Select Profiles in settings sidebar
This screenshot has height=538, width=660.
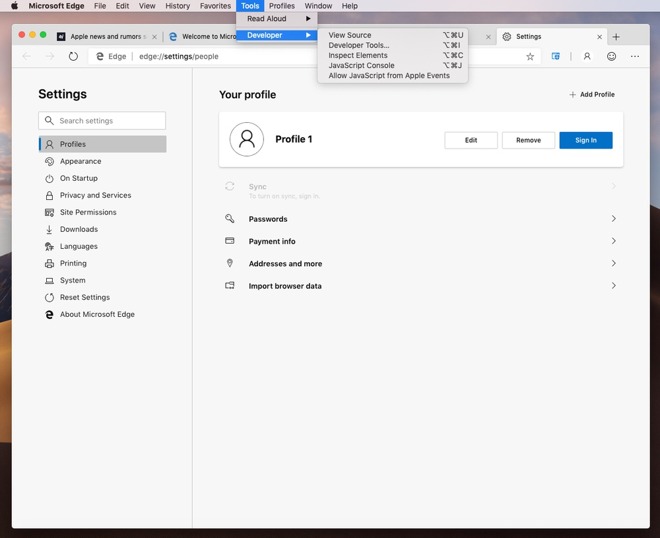pos(102,144)
